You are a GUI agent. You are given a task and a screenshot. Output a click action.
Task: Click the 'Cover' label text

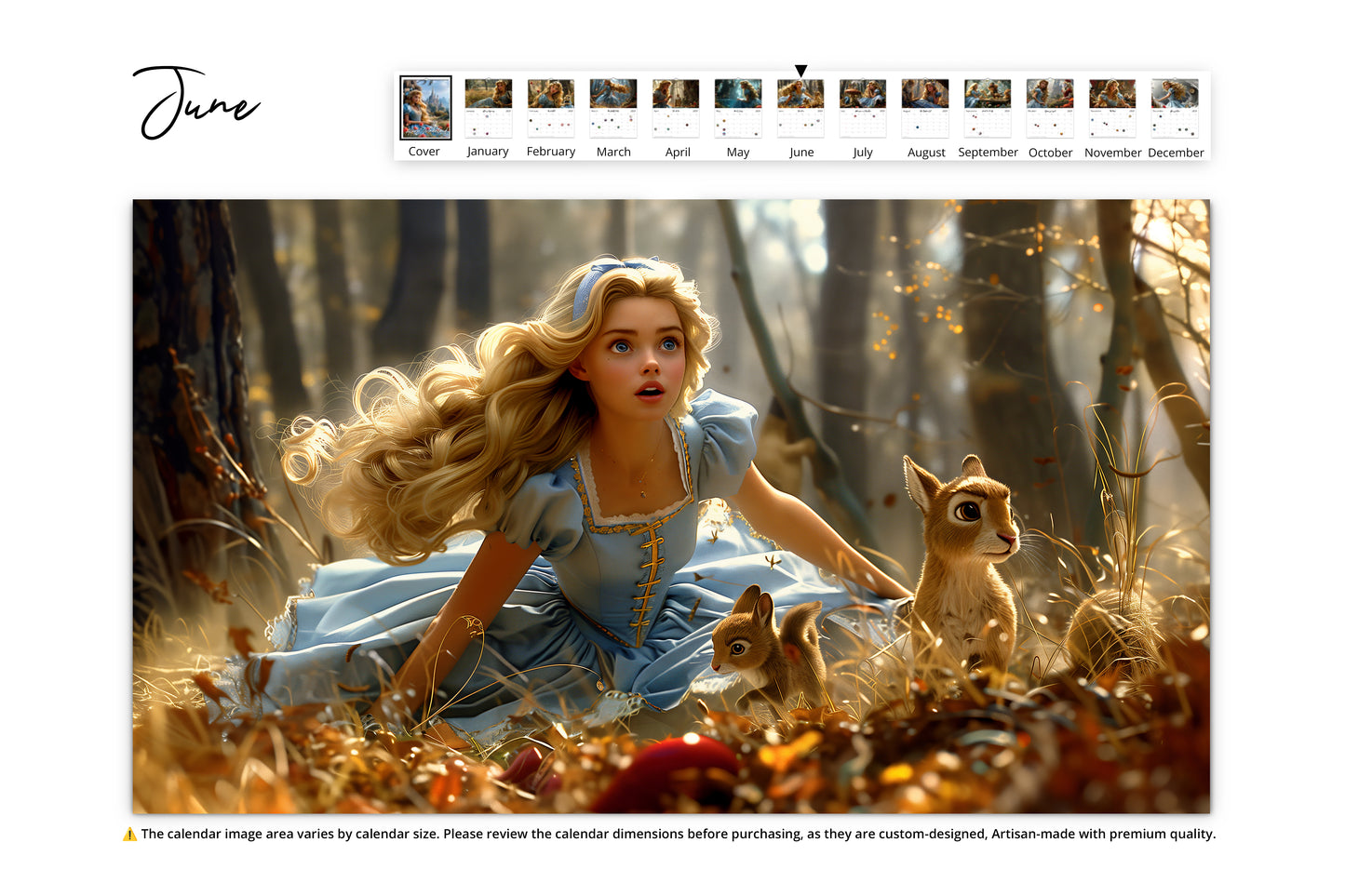[424, 152]
